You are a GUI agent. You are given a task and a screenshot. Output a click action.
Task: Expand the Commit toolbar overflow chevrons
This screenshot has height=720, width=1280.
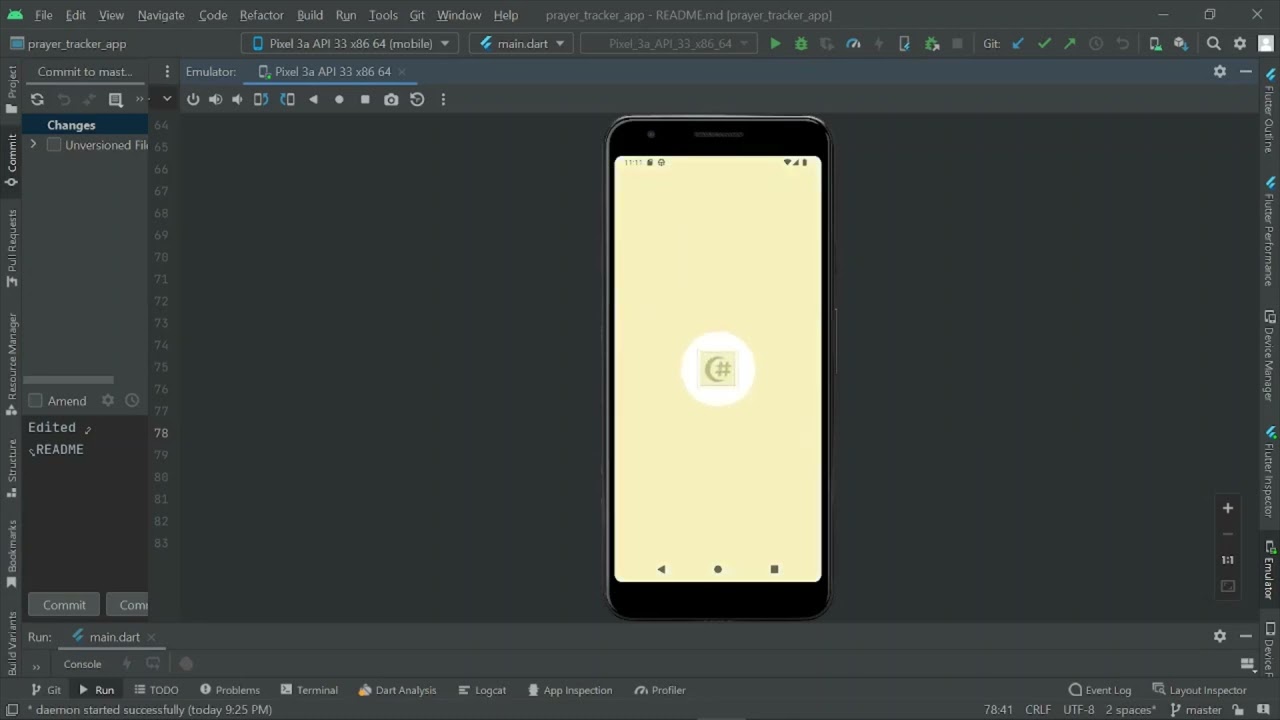tap(141, 99)
